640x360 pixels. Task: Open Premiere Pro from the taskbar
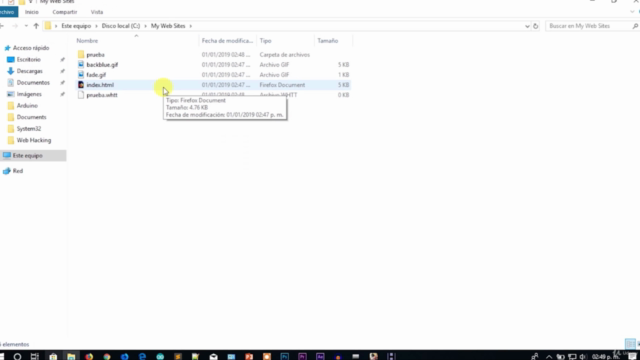click(302, 356)
